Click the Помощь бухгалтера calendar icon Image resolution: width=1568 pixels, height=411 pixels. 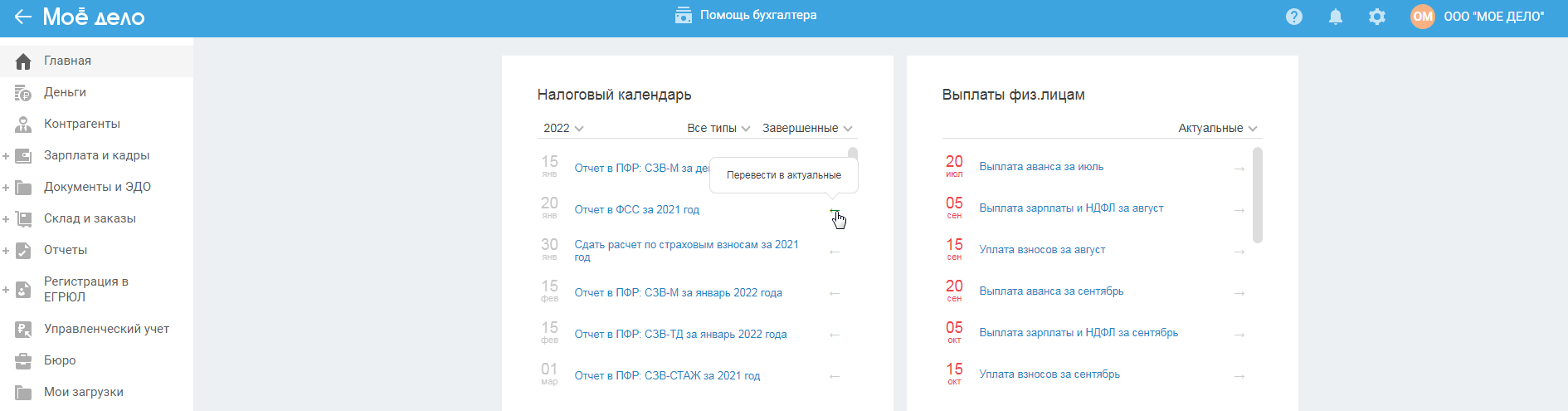[x=684, y=15]
